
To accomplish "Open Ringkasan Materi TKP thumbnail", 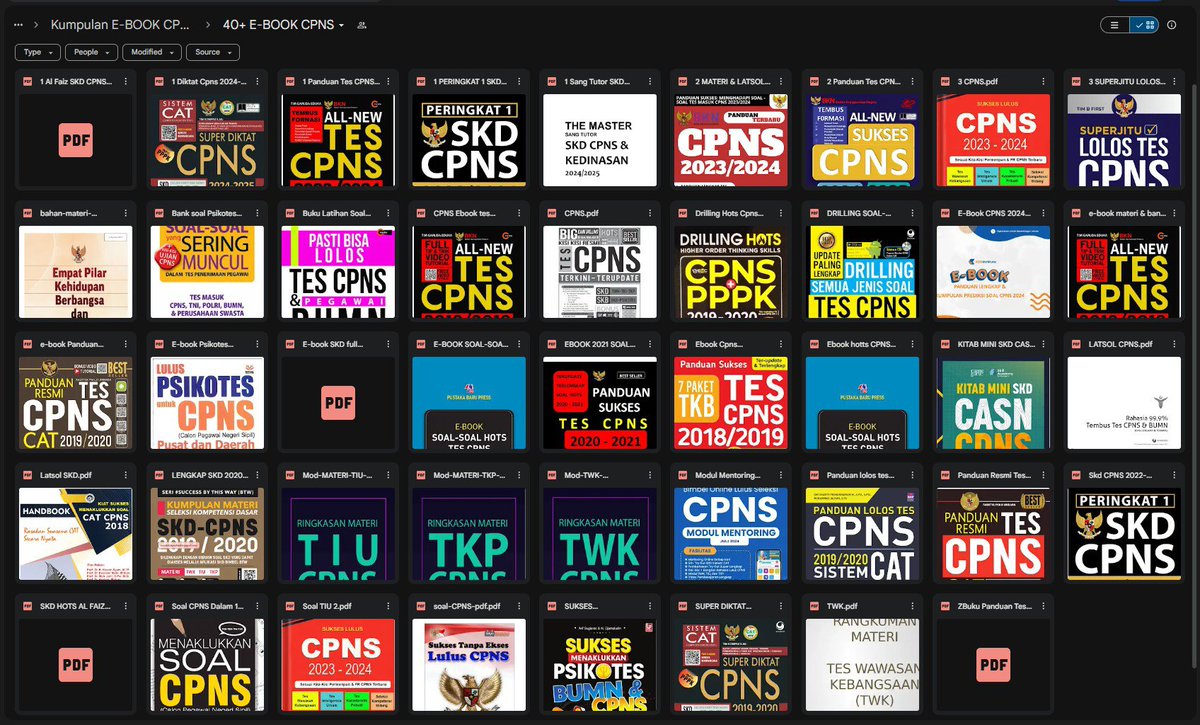I will (x=469, y=533).
